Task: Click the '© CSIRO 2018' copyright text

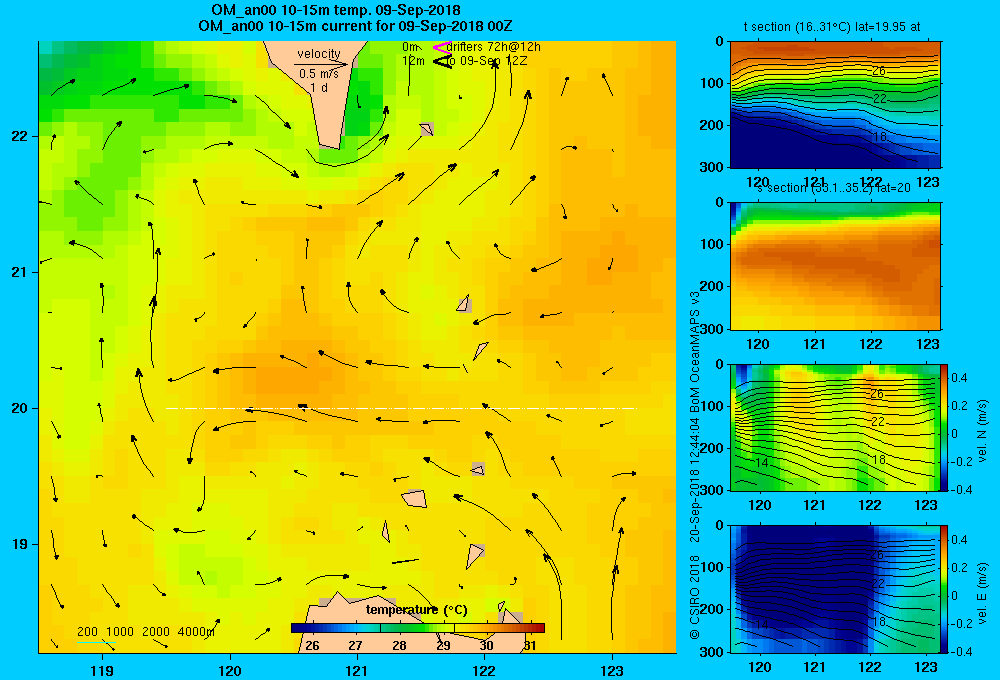Action: pyautogui.click(x=695, y=597)
